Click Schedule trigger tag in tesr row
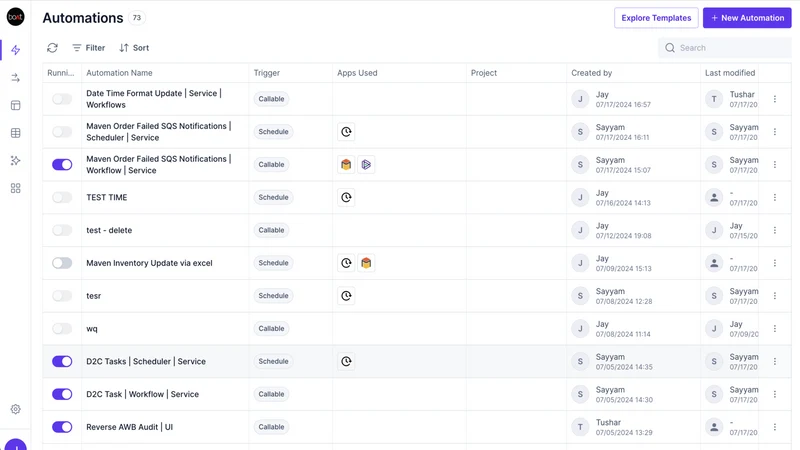This screenshot has height=450, width=800. [273, 295]
